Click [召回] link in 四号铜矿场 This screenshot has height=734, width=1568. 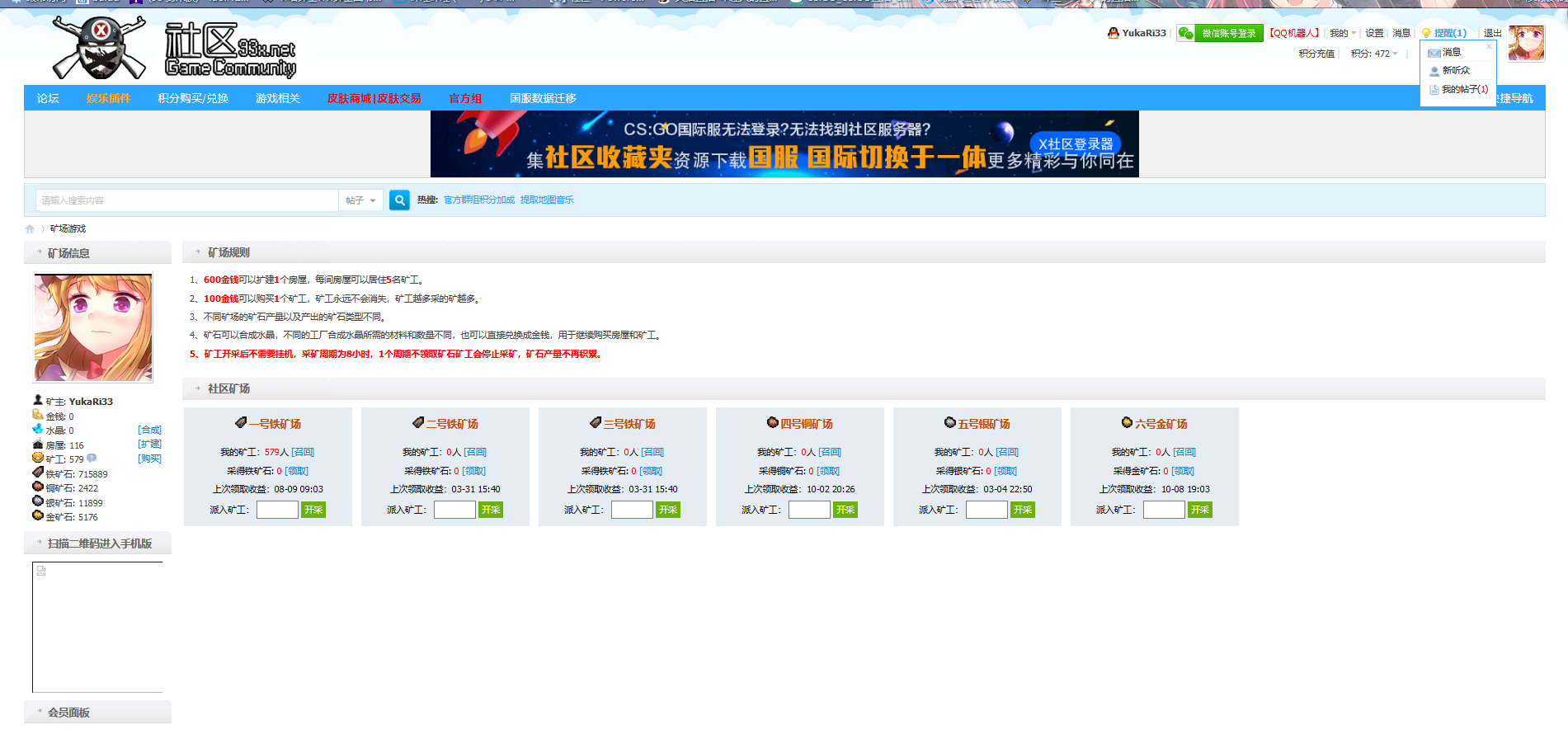coord(830,452)
